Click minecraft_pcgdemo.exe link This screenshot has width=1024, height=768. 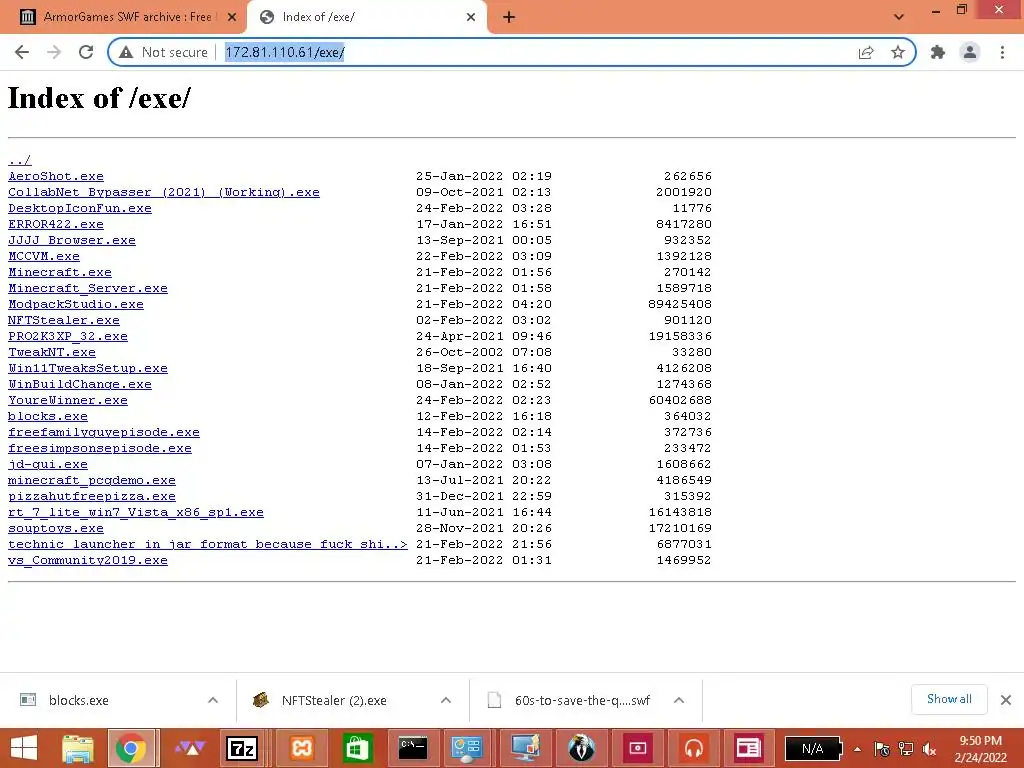click(x=91, y=480)
